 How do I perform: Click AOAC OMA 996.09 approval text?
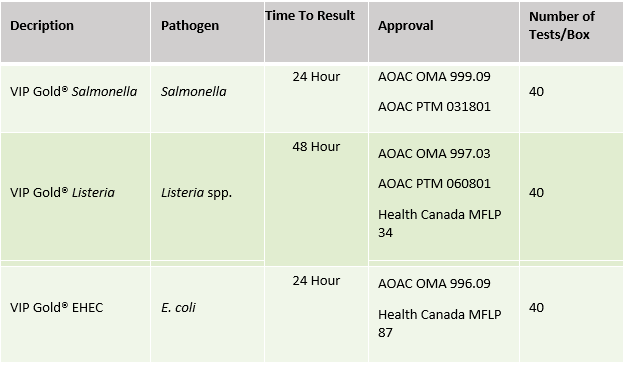pos(434,284)
